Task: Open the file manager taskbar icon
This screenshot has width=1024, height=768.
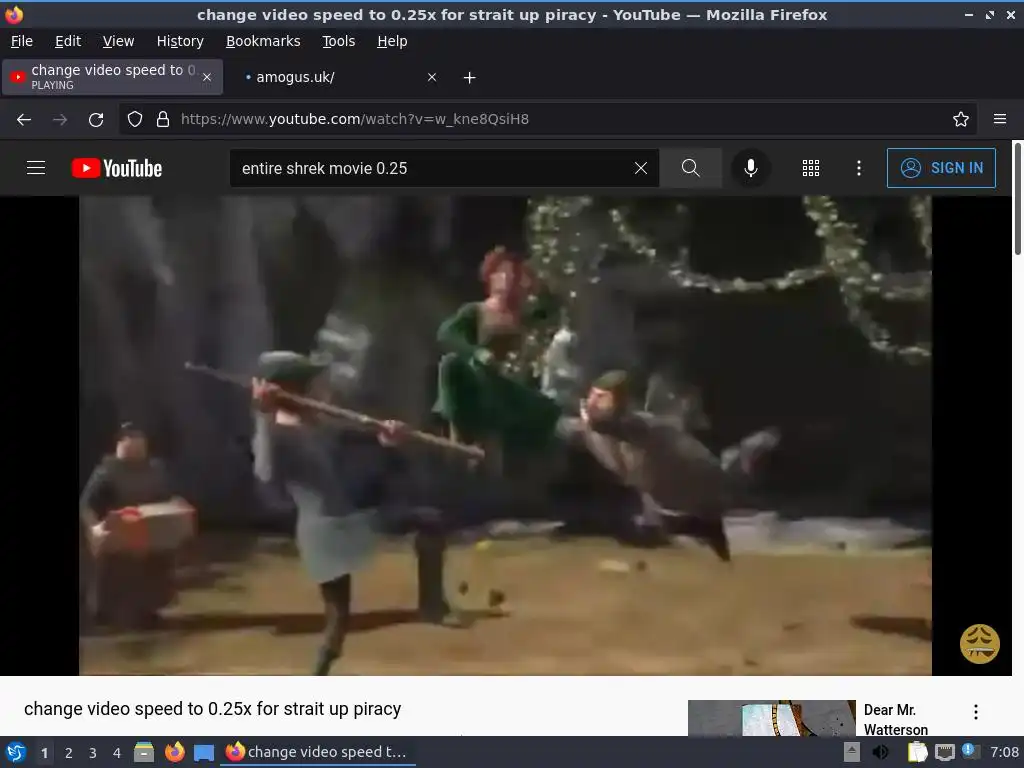Action: click(x=144, y=752)
